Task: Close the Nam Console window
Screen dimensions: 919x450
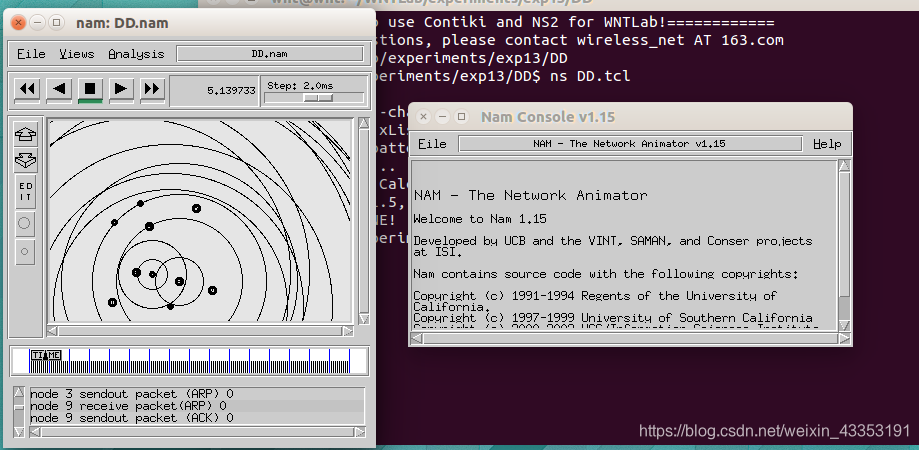Action: 424,117
